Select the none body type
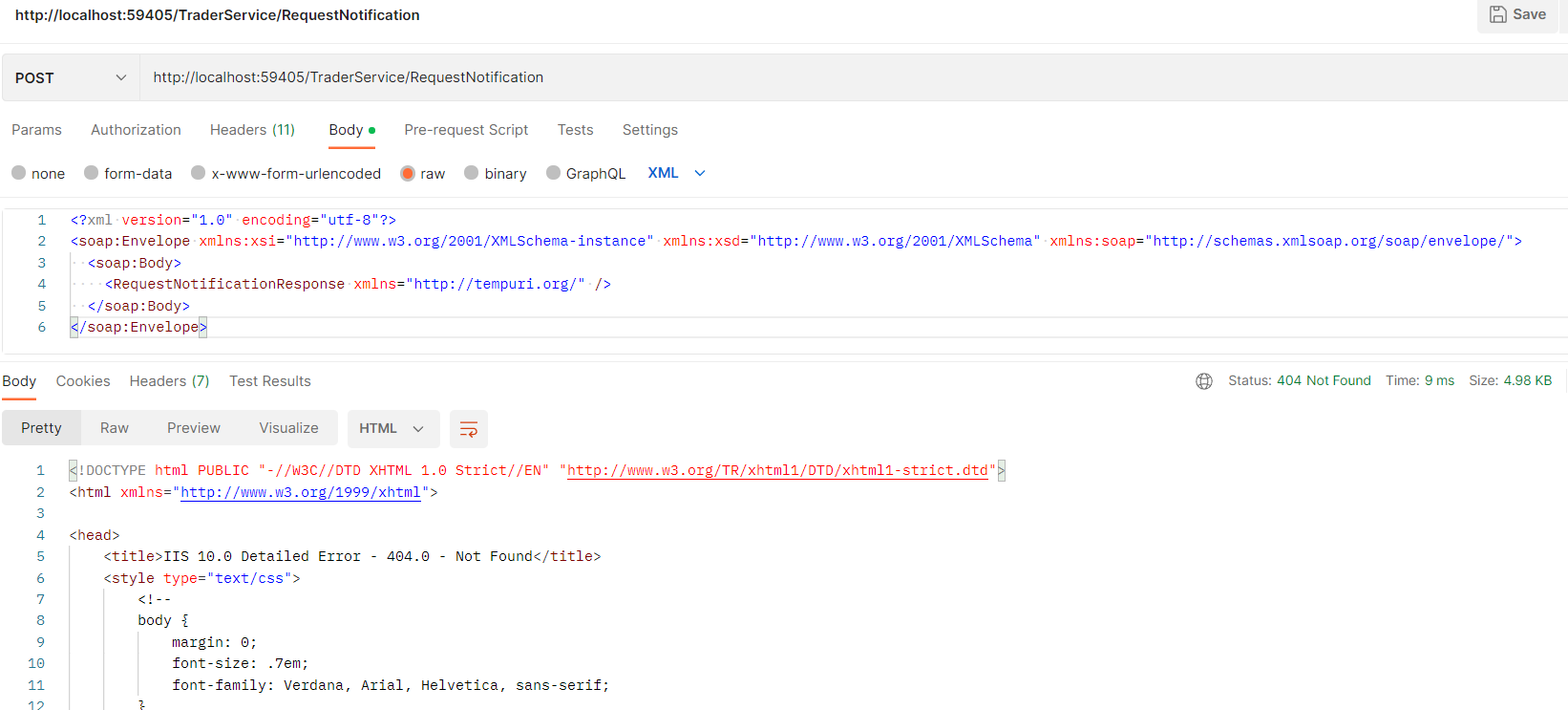The image size is (1568, 710). tap(18, 173)
